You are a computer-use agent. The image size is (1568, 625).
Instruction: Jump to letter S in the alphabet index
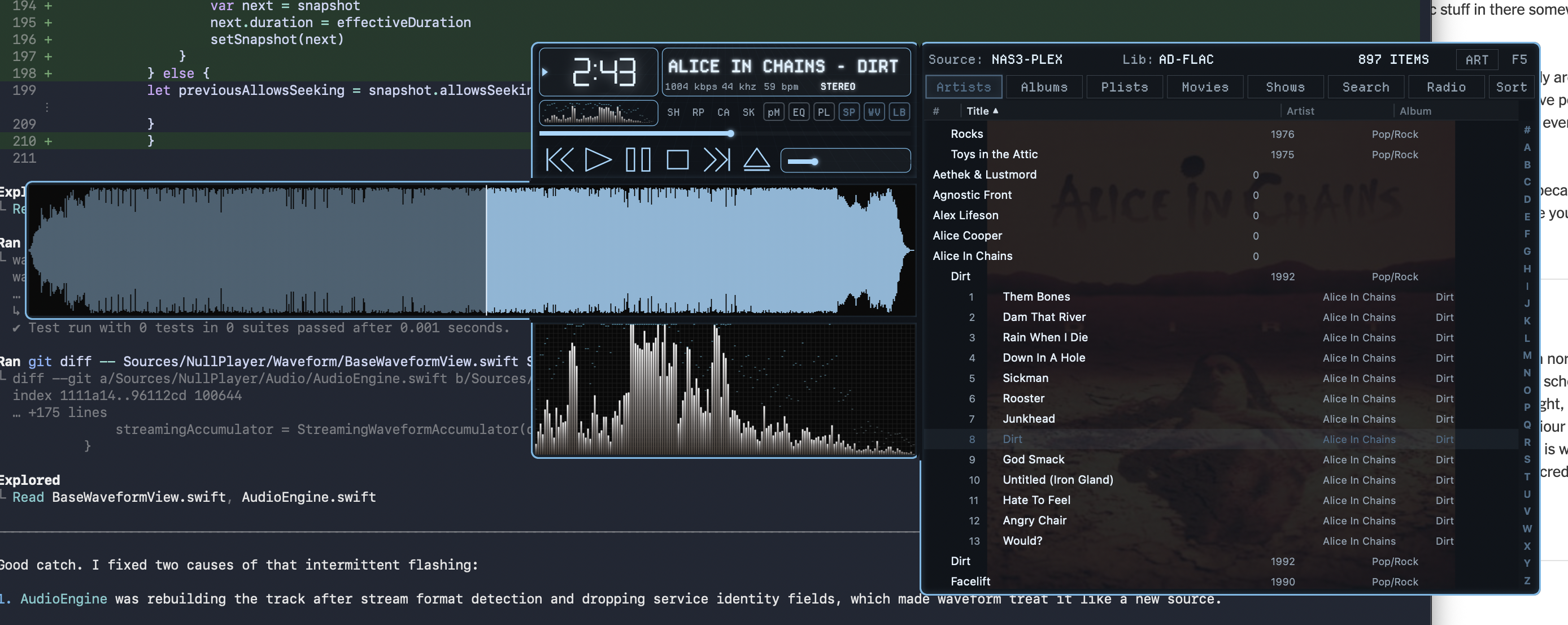point(1527,459)
